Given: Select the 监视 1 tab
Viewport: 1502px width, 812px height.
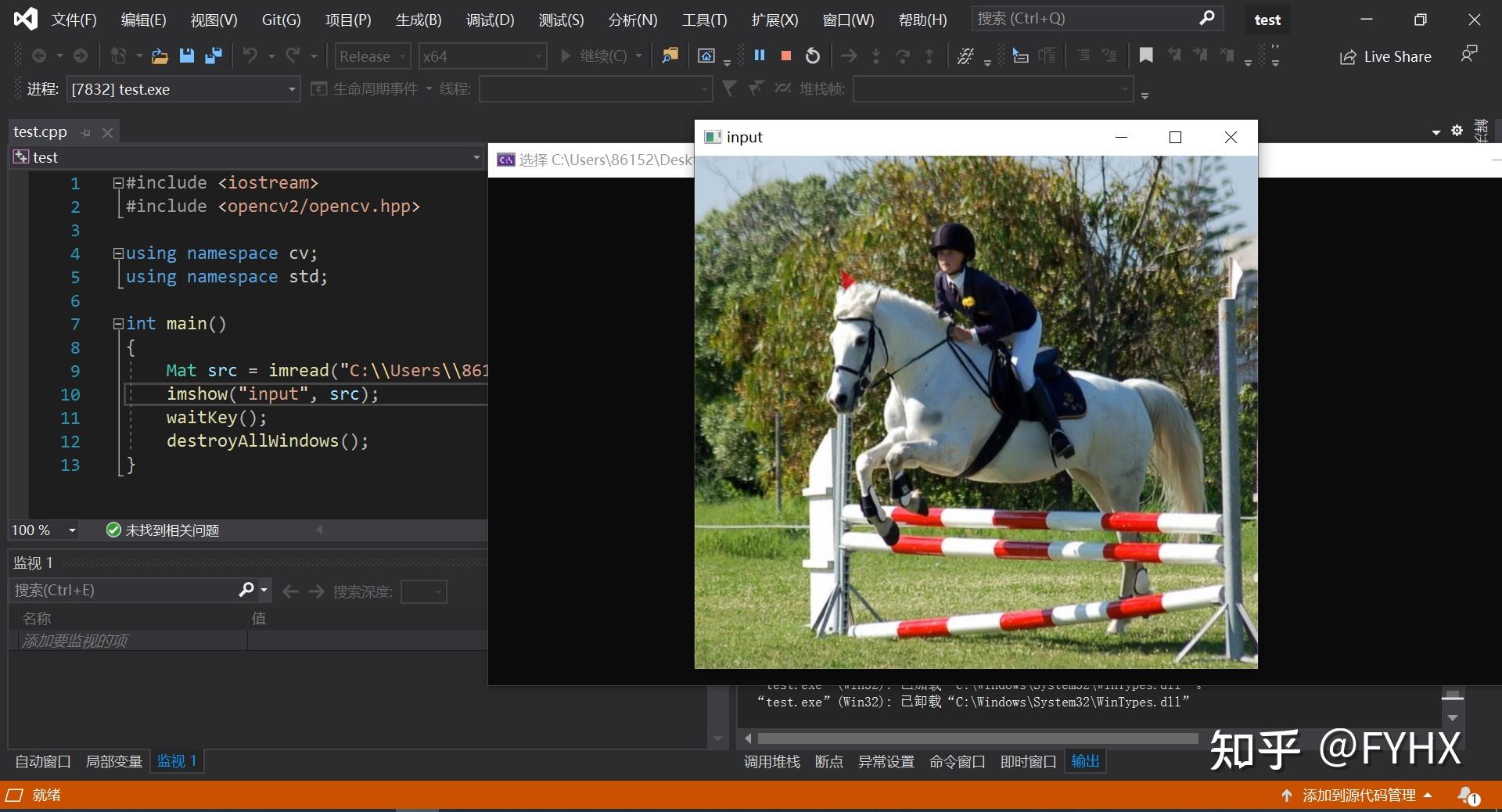Looking at the screenshot, I should point(177,761).
